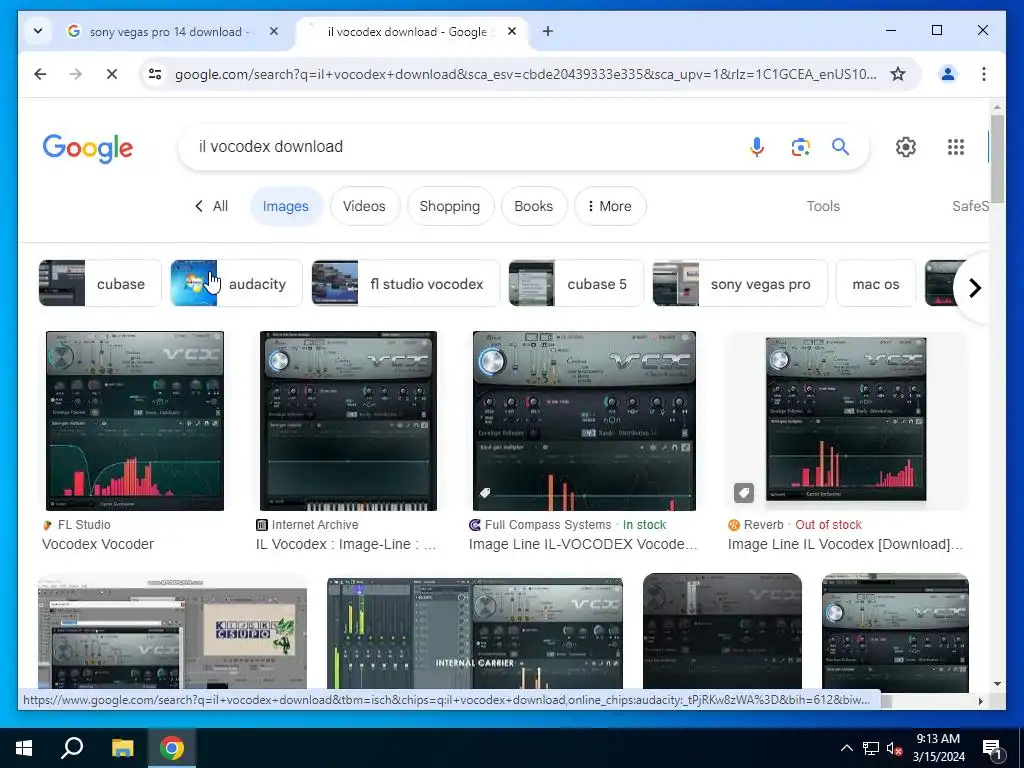
Task: Open the tab search dropdown
Action: 38,31
